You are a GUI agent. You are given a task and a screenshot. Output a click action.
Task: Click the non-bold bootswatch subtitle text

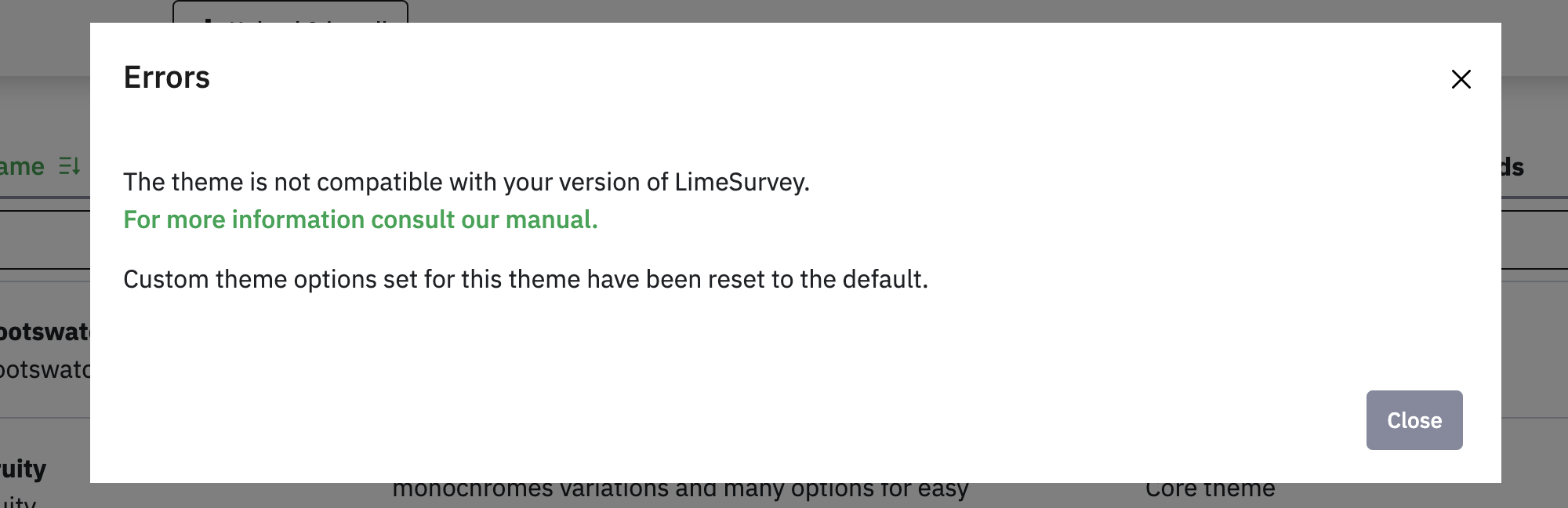coord(45,370)
